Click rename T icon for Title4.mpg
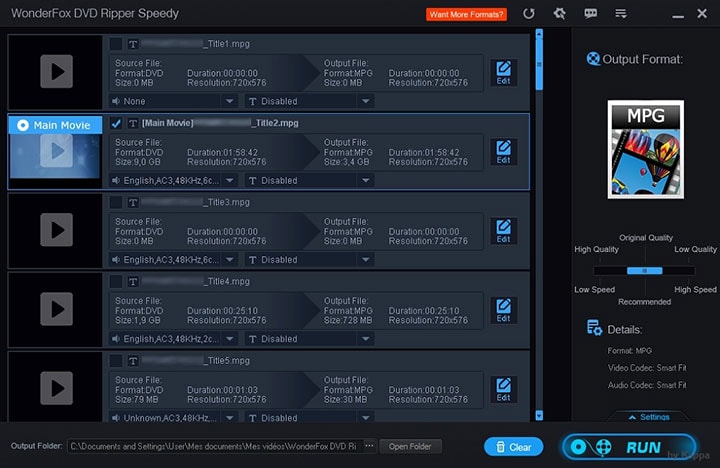The height and width of the screenshot is (468, 720). [x=133, y=282]
